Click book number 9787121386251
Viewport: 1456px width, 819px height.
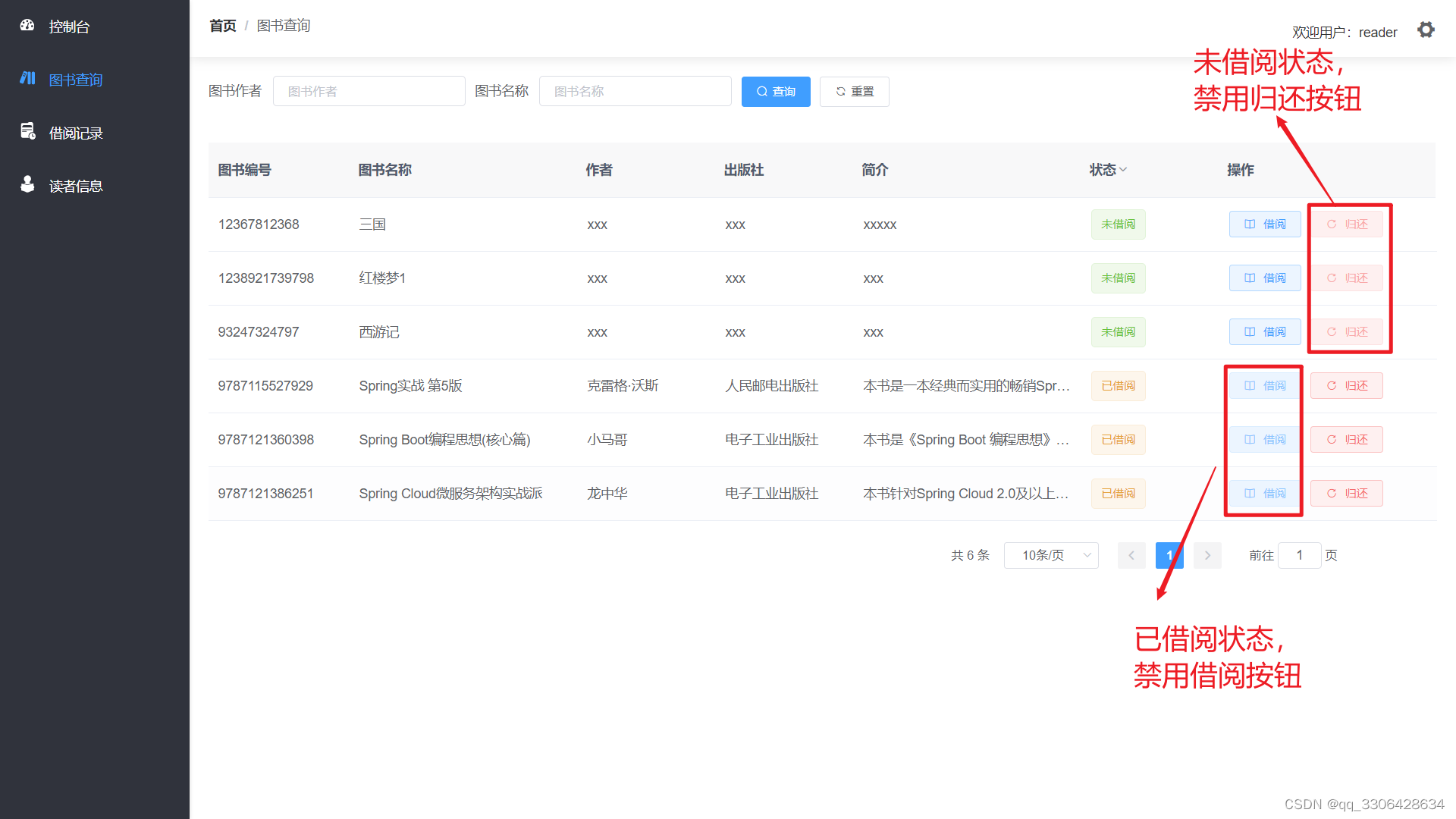click(265, 494)
